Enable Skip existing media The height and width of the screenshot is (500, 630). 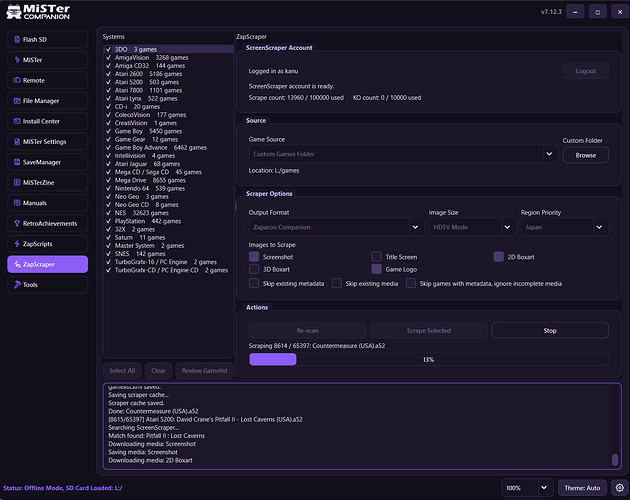click(x=337, y=283)
